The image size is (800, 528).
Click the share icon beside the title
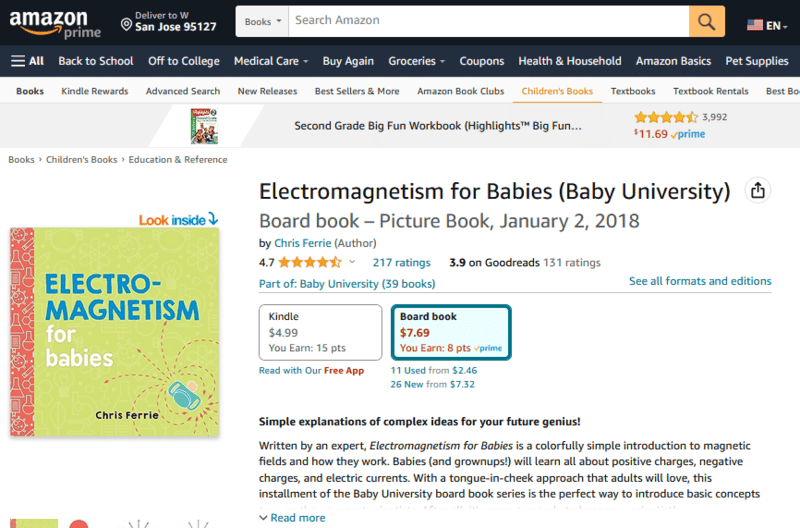point(758,190)
